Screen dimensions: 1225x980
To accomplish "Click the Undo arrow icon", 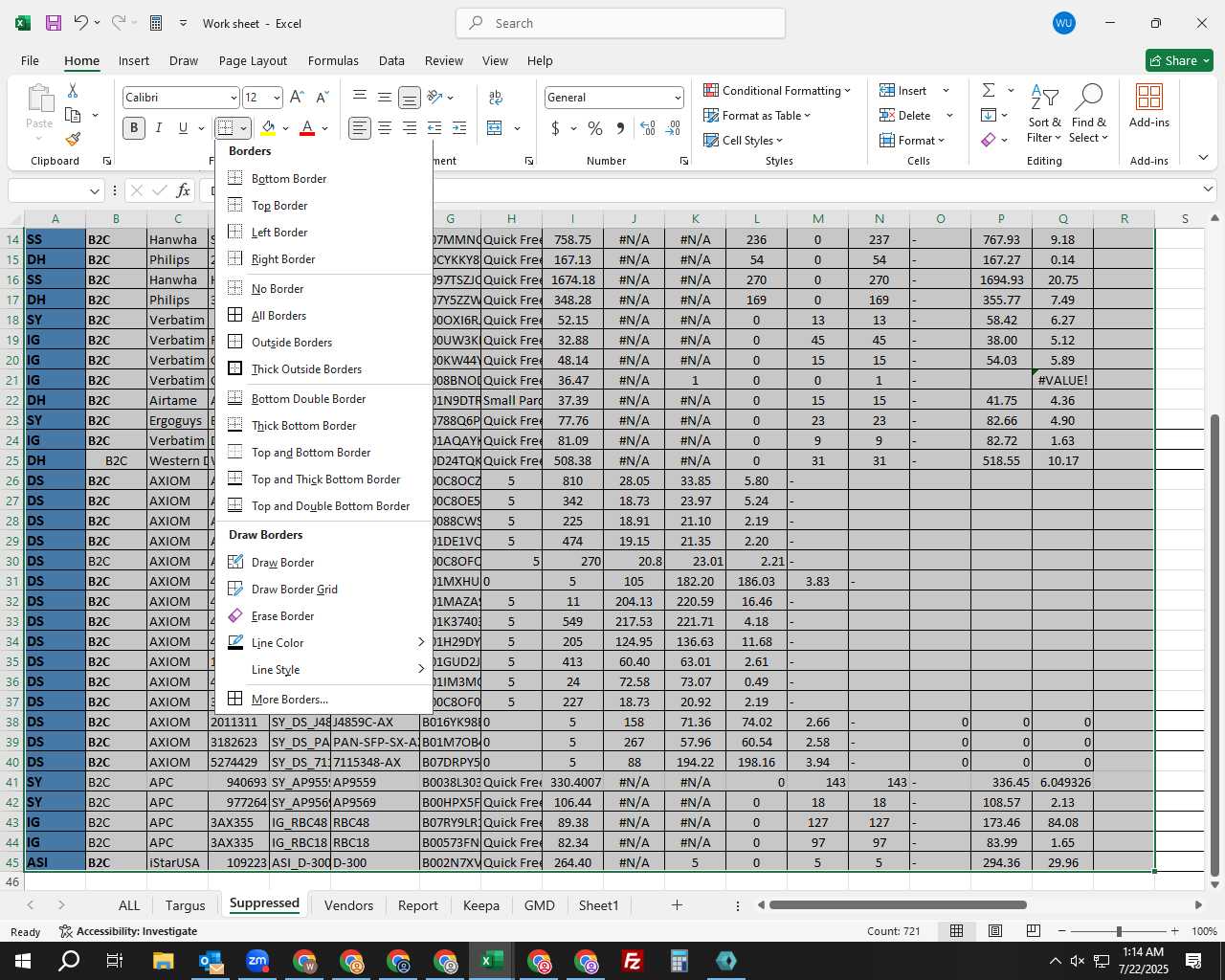I will coord(81,23).
